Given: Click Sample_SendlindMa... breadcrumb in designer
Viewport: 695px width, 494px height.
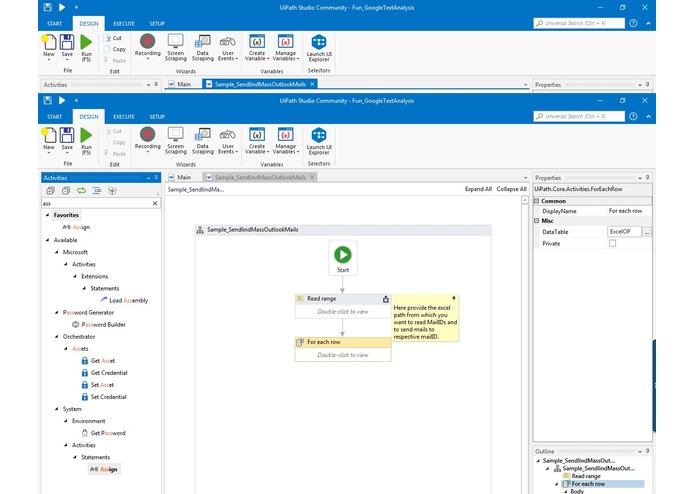Looking at the screenshot, I should pyautogui.click(x=195, y=189).
